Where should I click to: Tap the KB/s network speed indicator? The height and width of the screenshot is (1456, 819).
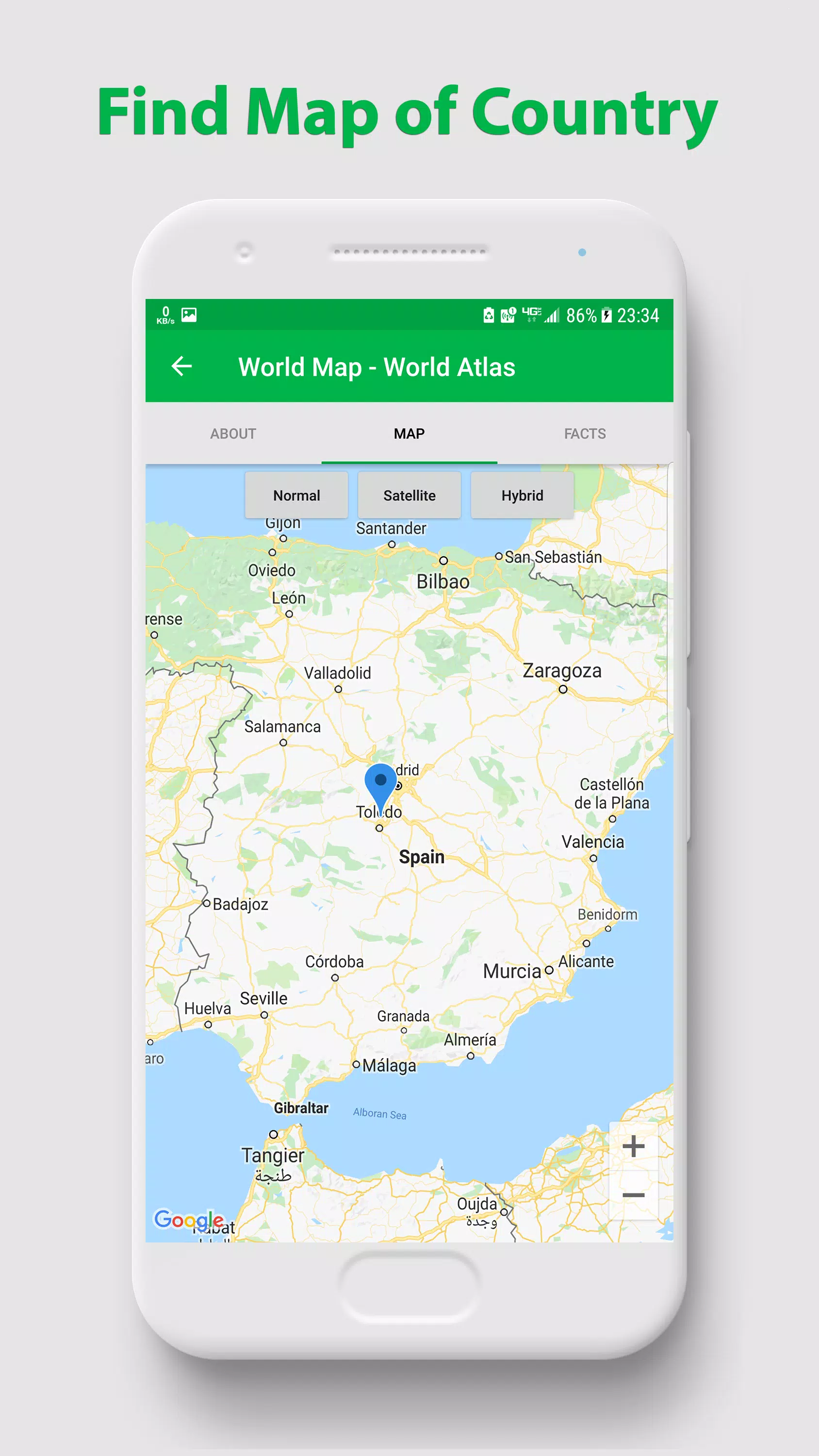click(x=165, y=315)
